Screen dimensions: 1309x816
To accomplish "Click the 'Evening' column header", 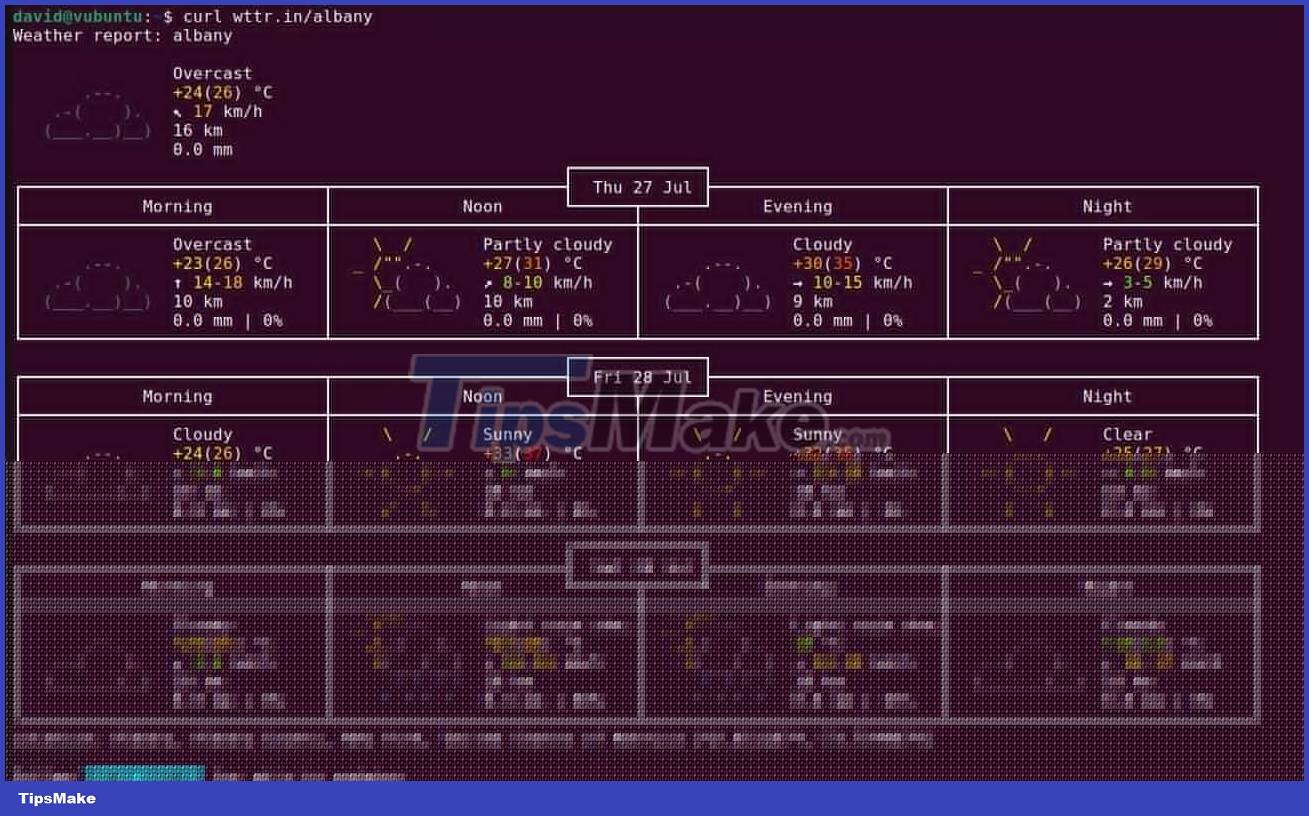I will click(x=797, y=206).
